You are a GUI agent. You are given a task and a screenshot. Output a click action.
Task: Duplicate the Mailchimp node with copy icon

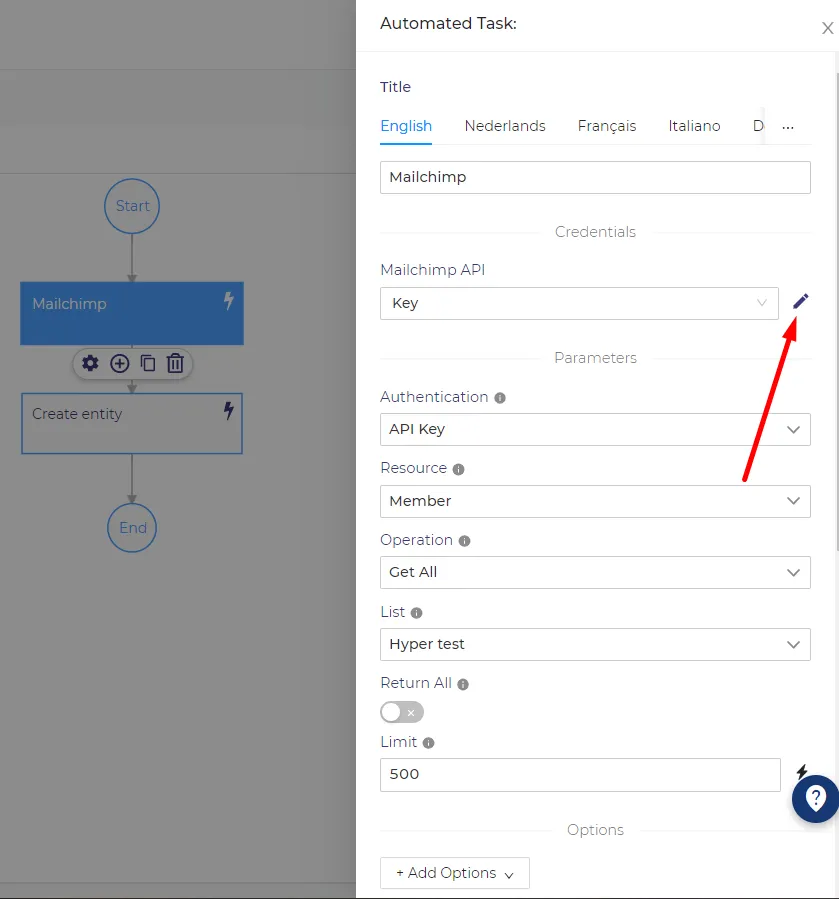(148, 363)
